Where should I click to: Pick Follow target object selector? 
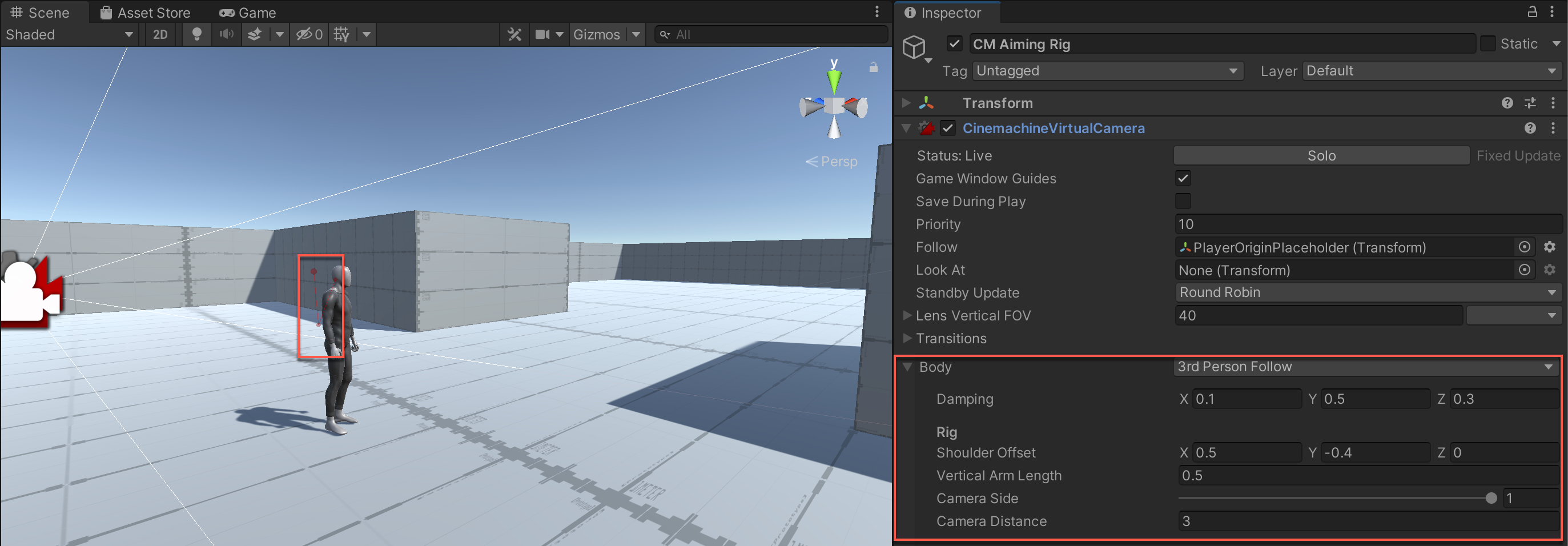(x=1524, y=247)
